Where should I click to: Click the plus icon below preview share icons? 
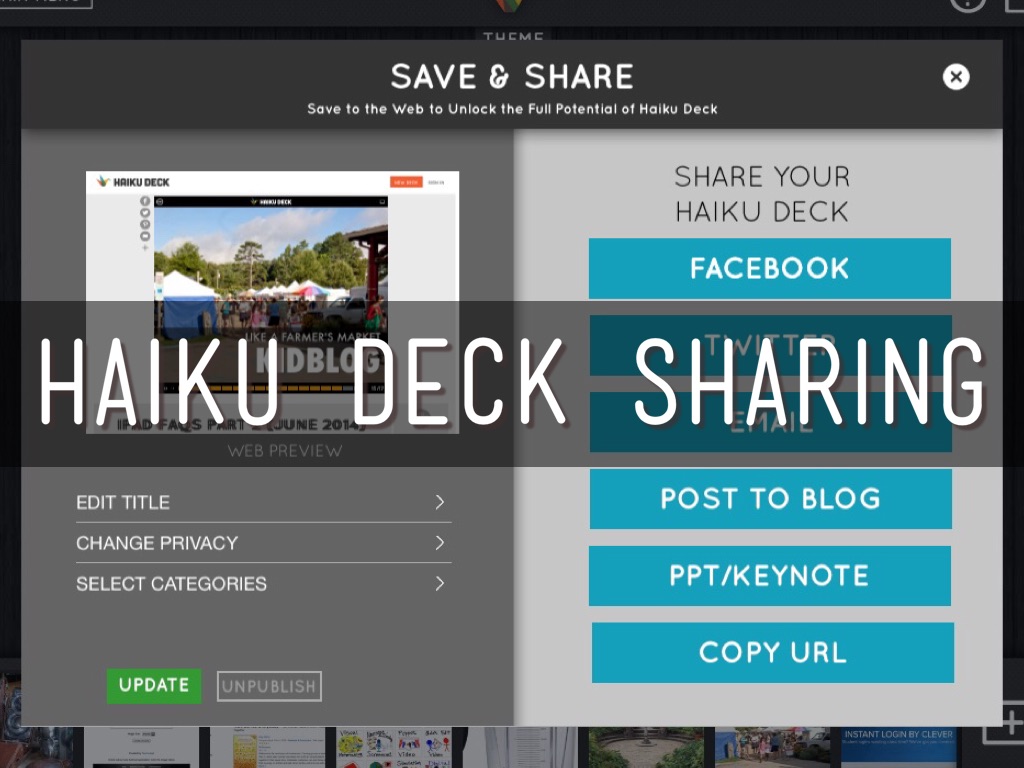(x=145, y=248)
